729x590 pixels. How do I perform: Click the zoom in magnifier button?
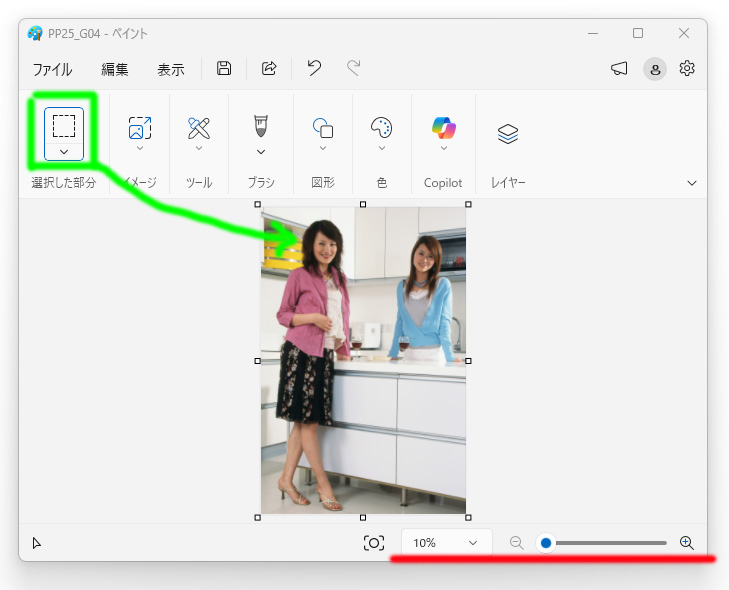tap(687, 543)
